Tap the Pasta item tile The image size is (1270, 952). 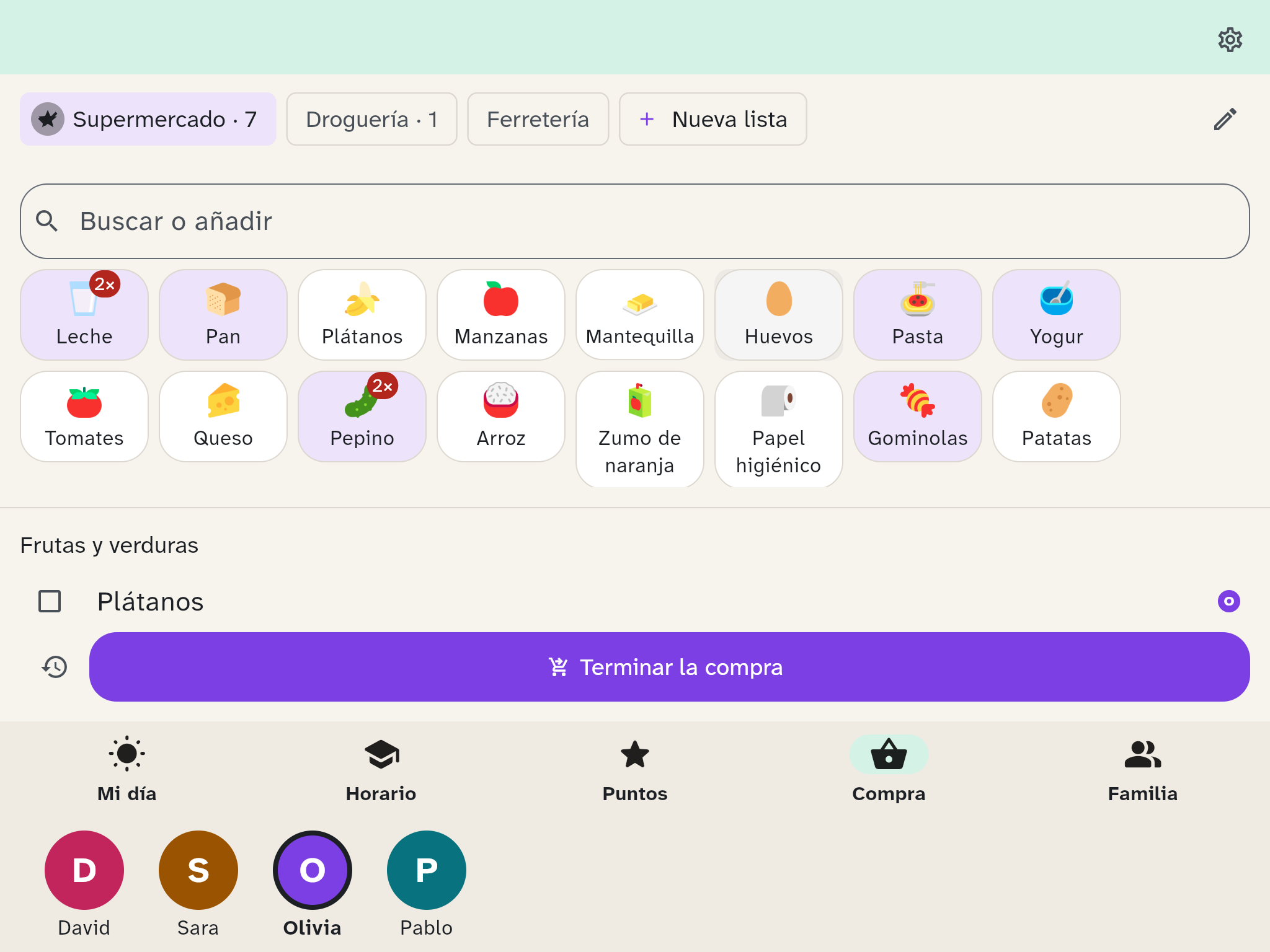click(918, 315)
